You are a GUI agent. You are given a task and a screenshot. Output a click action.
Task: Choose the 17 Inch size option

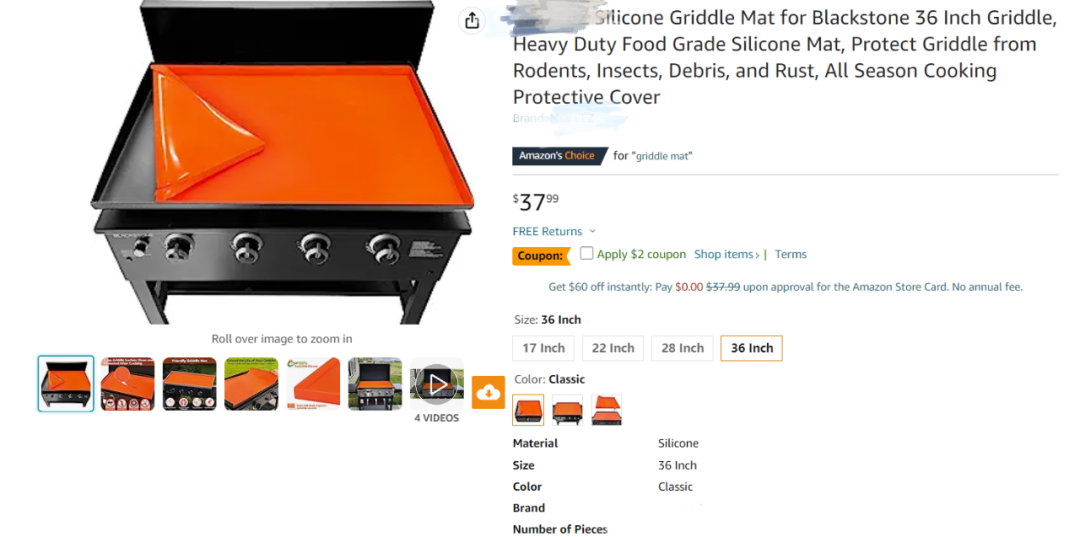(543, 348)
